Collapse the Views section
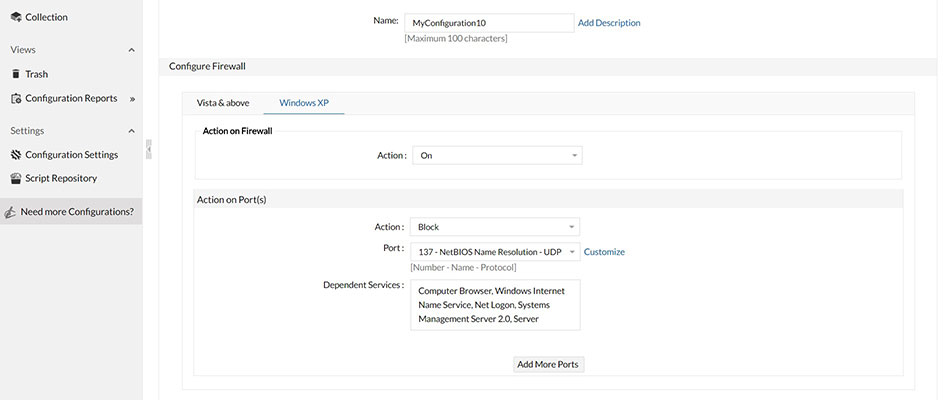 131,50
